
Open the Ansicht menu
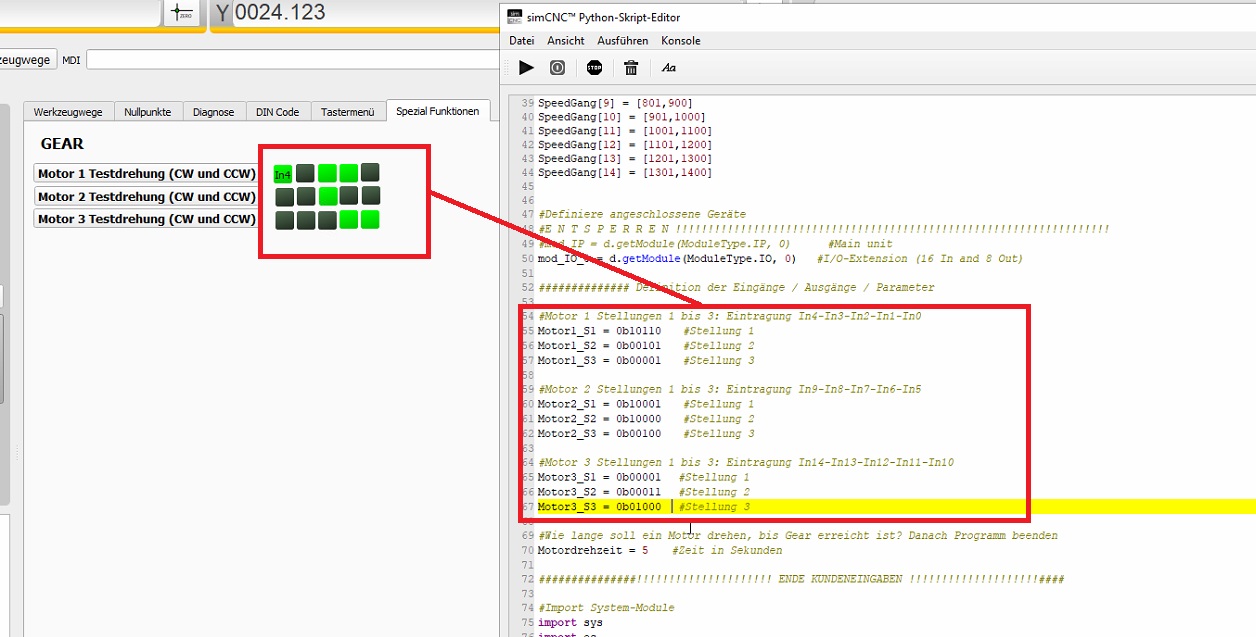566,41
